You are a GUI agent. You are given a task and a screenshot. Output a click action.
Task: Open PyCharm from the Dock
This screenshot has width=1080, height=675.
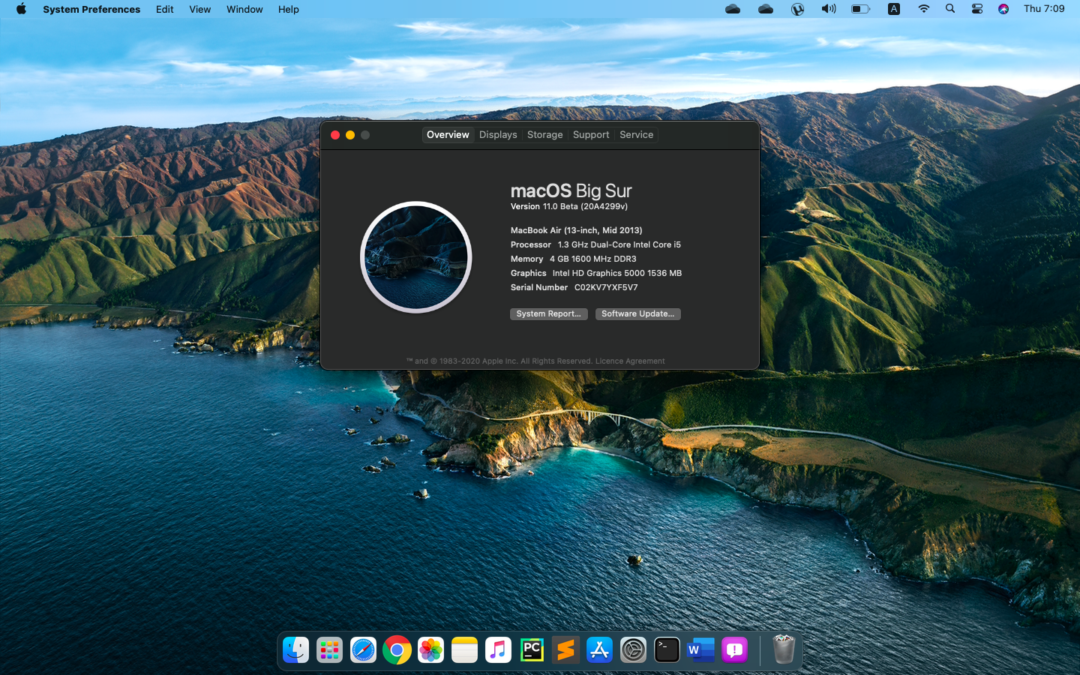coord(532,650)
